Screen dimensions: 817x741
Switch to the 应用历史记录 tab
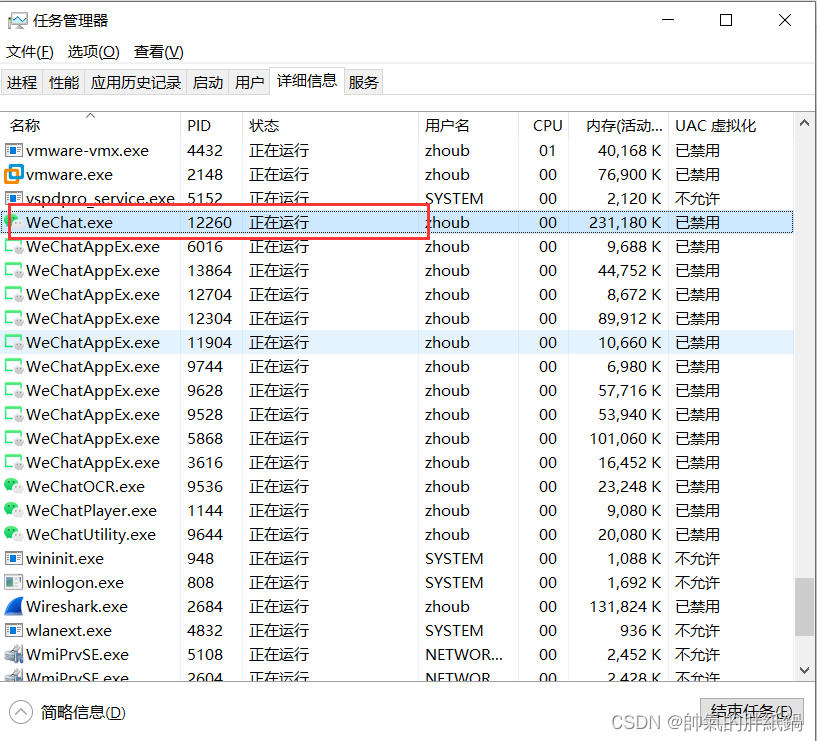(135, 82)
